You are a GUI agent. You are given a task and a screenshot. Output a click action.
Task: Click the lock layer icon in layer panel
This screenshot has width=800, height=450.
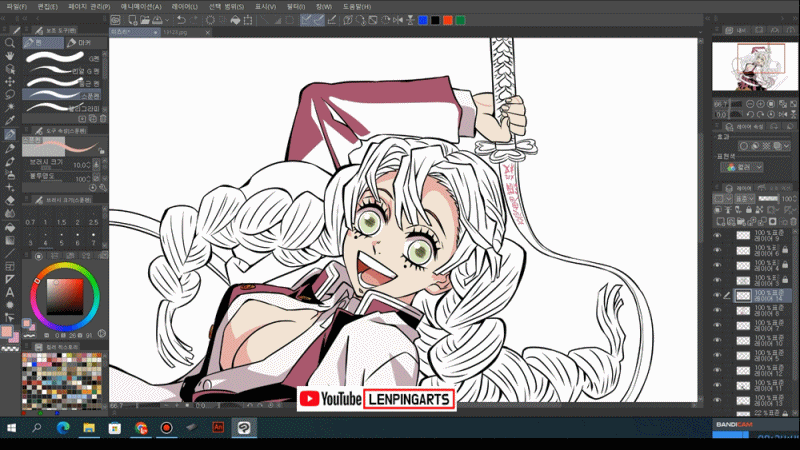pos(748,210)
